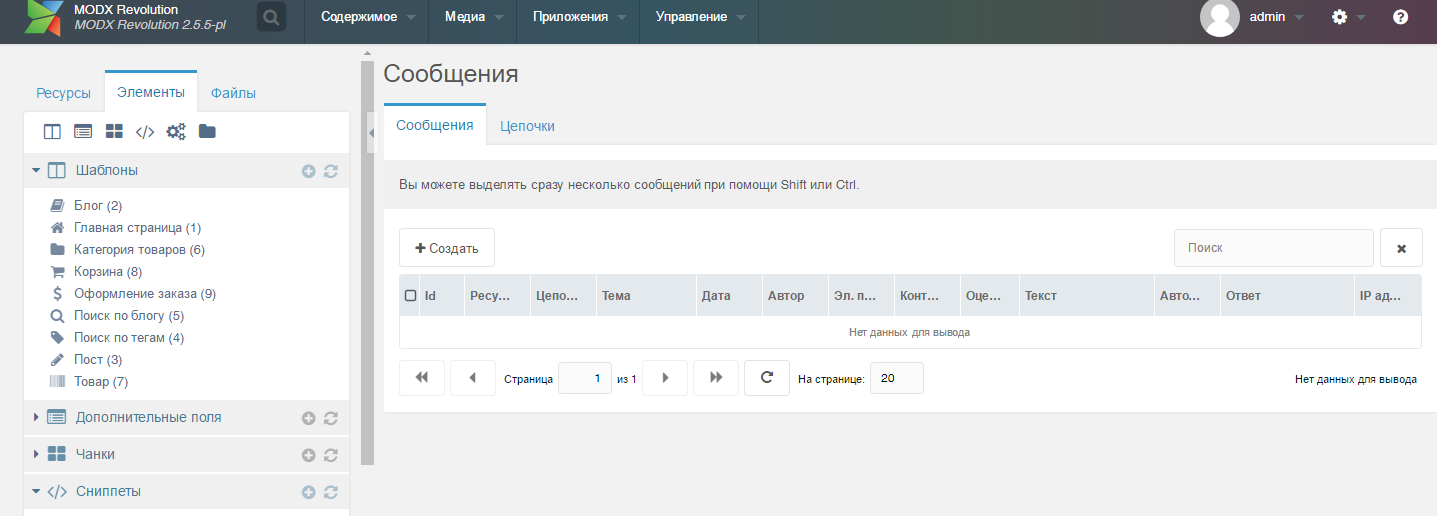The width and height of the screenshot is (1437, 516).
Task: Refresh the Чанки section
Action: point(331,455)
